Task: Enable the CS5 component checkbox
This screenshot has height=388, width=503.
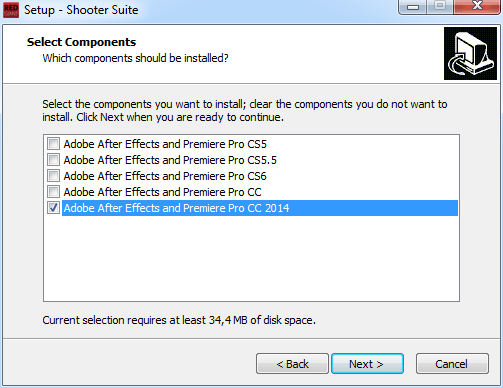Action: pos(53,144)
